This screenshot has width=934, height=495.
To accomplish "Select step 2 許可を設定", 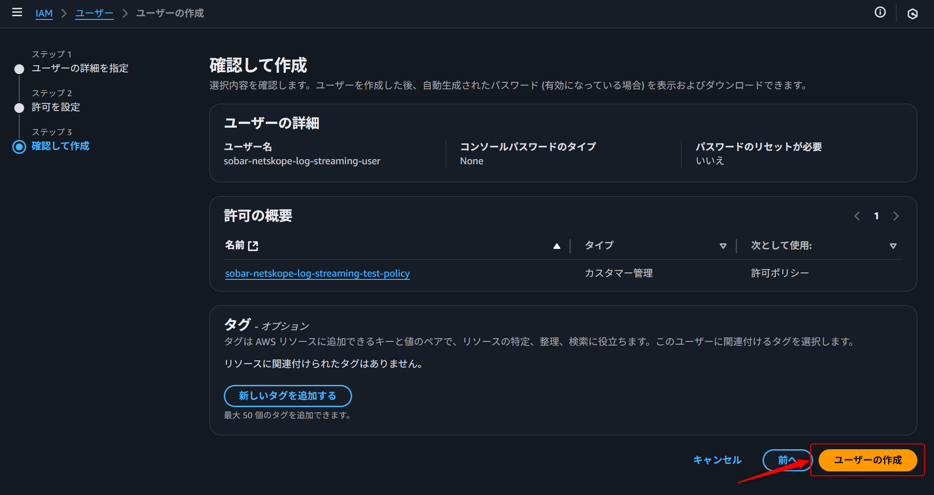I will [55, 107].
